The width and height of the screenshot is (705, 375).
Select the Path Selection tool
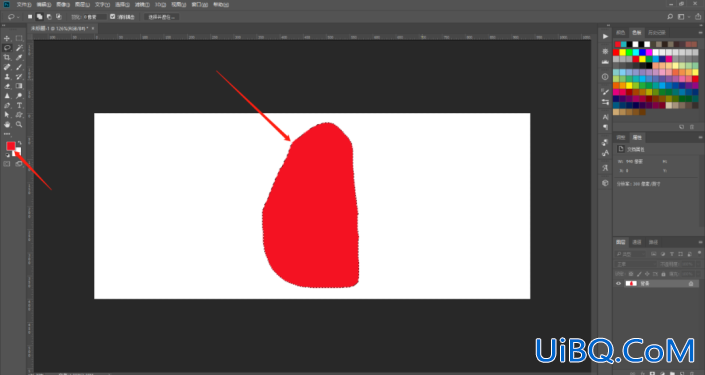7,115
